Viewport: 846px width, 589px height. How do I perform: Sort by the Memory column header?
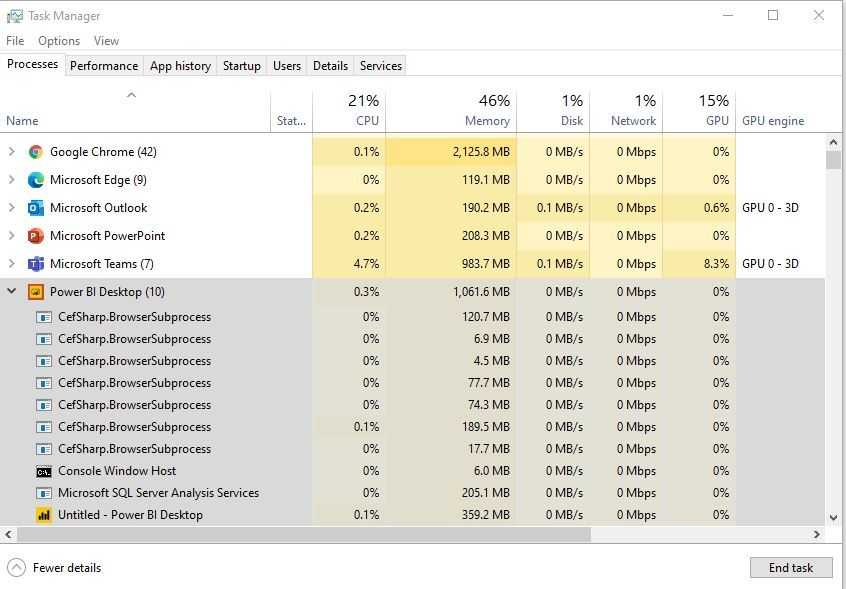[x=451, y=111]
